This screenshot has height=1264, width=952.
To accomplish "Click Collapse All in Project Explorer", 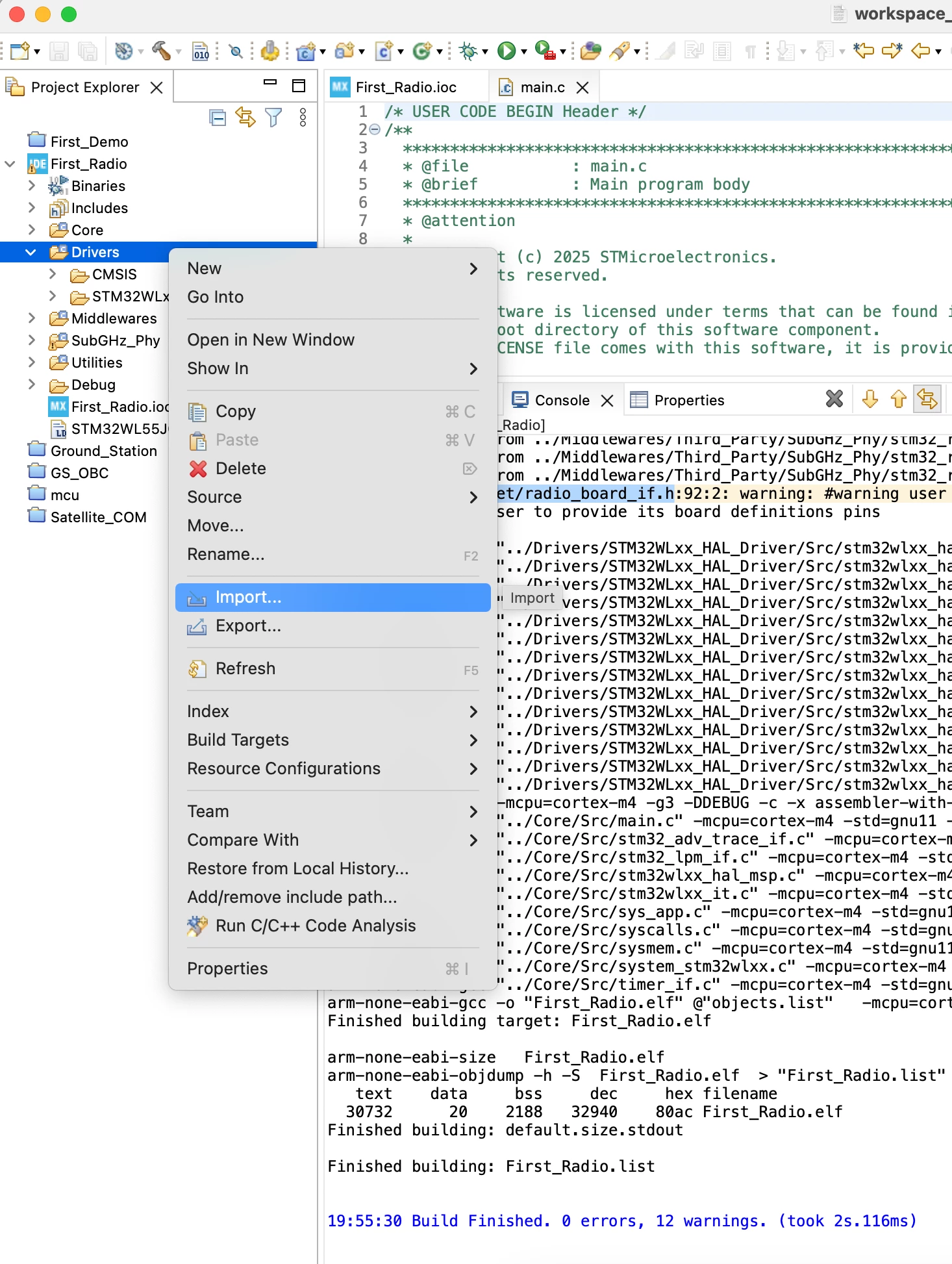I will [x=218, y=118].
